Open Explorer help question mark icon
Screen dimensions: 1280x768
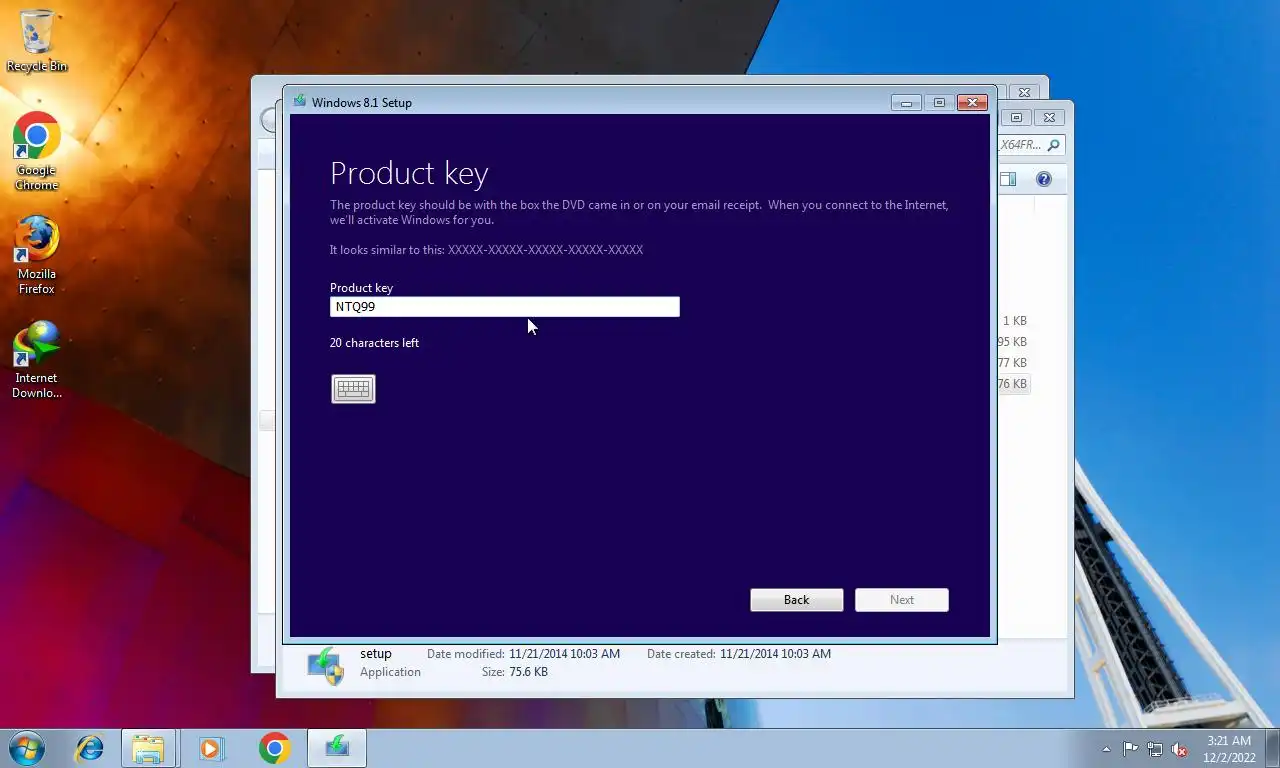[1043, 179]
